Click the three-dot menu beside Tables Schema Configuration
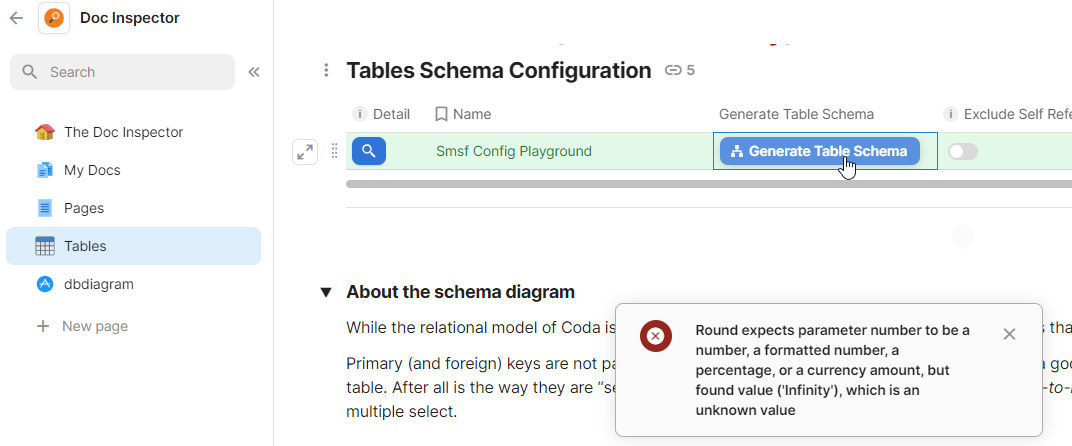The width and height of the screenshot is (1072, 446). (326, 70)
